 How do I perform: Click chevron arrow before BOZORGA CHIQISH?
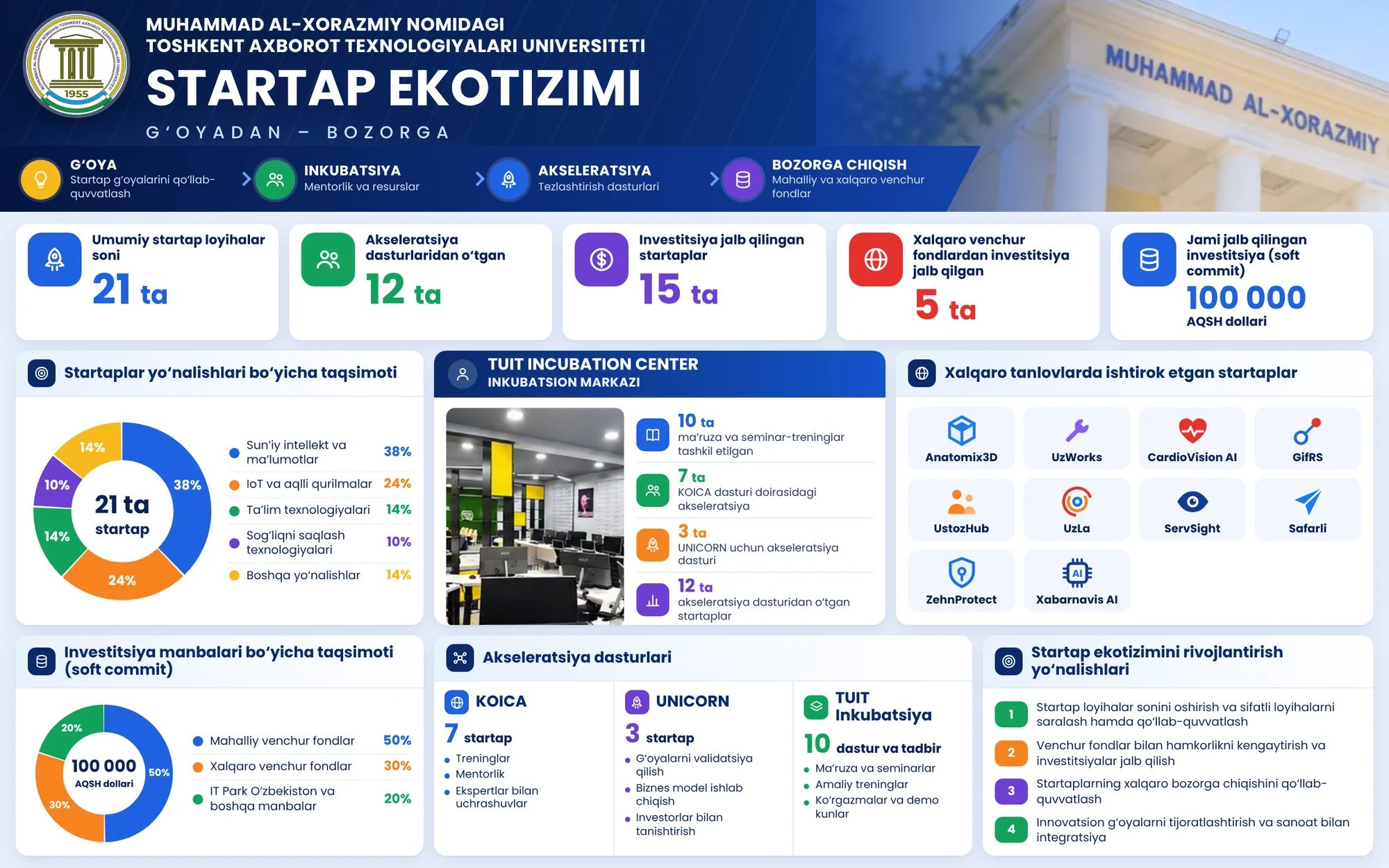tap(714, 179)
